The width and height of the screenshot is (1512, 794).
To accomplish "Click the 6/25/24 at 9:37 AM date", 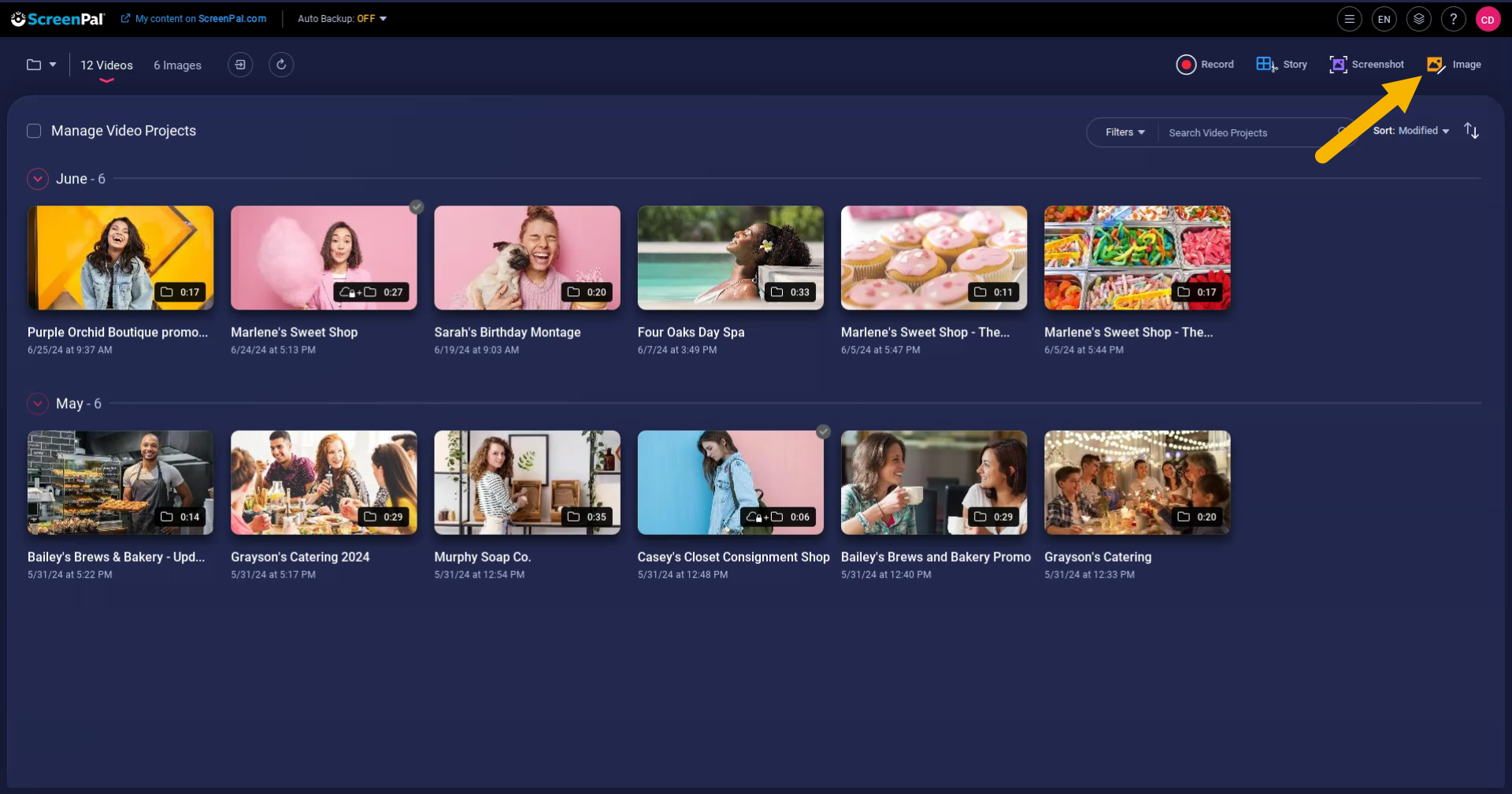I will tap(69, 350).
